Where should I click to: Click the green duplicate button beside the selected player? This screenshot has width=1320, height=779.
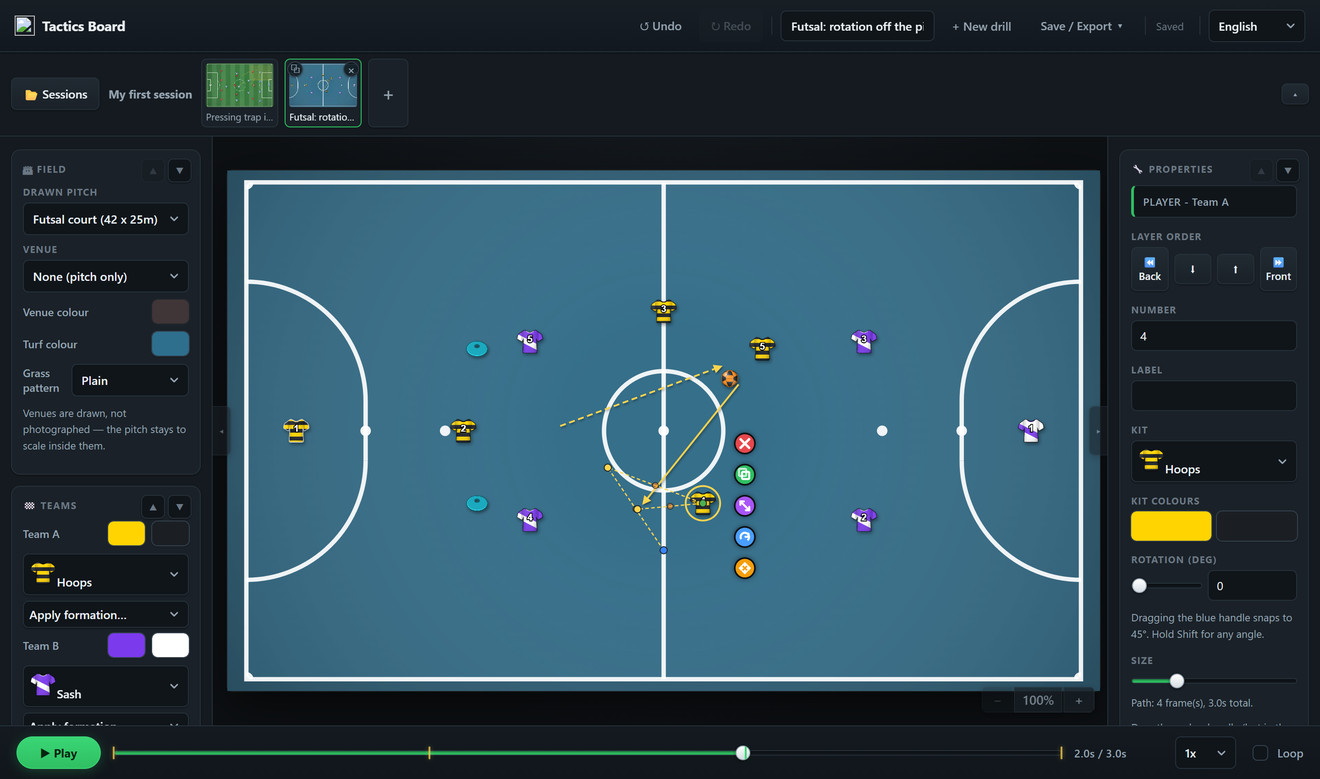tap(744, 474)
